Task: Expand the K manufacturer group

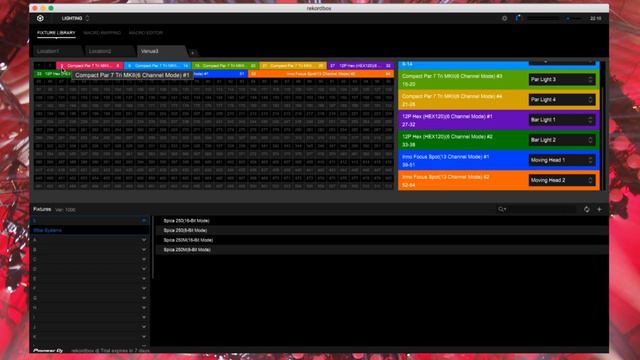Action: [144, 337]
